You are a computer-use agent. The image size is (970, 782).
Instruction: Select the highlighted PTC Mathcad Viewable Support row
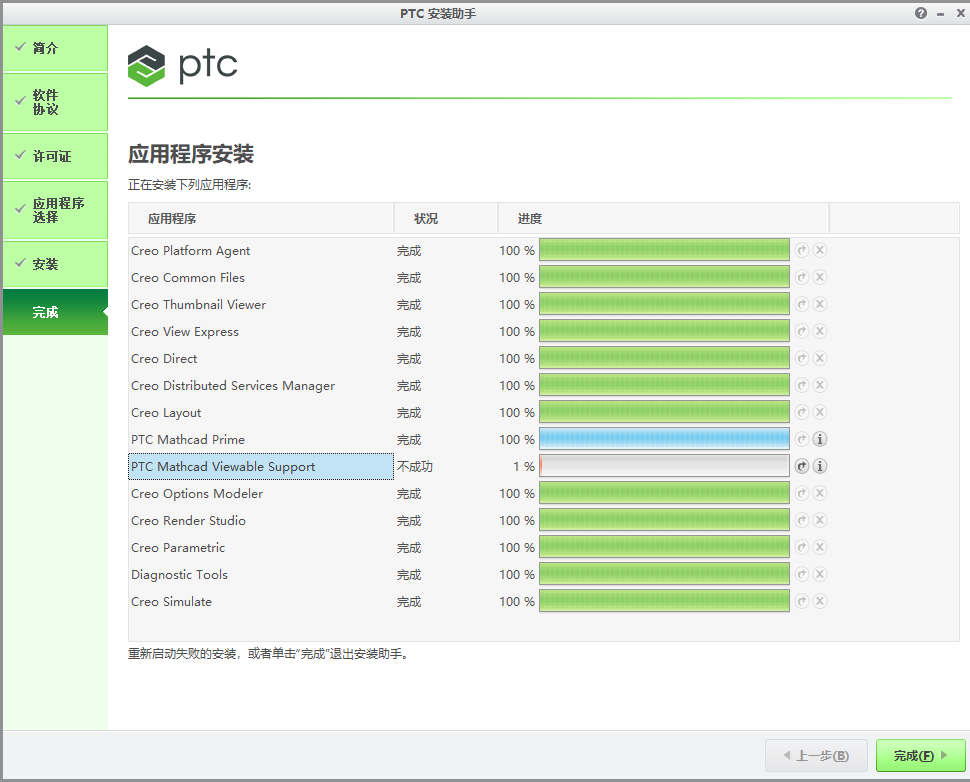260,466
